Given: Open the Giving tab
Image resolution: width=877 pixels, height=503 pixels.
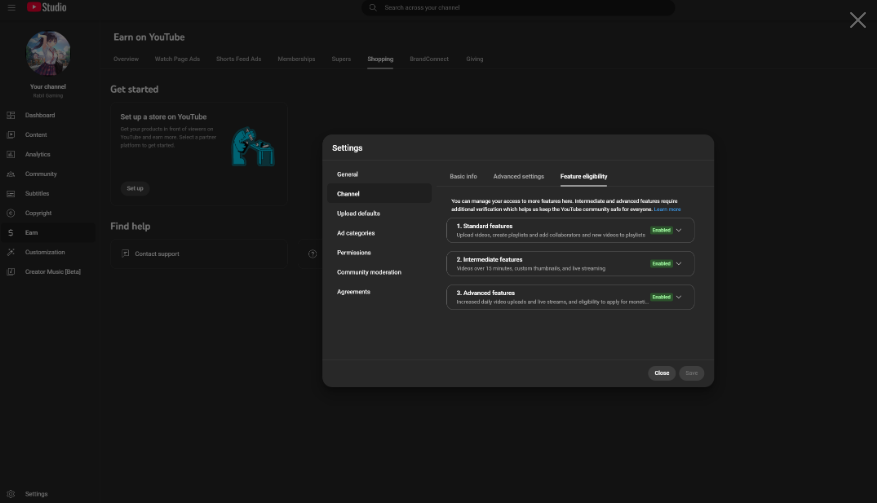Looking at the screenshot, I should [474, 59].
